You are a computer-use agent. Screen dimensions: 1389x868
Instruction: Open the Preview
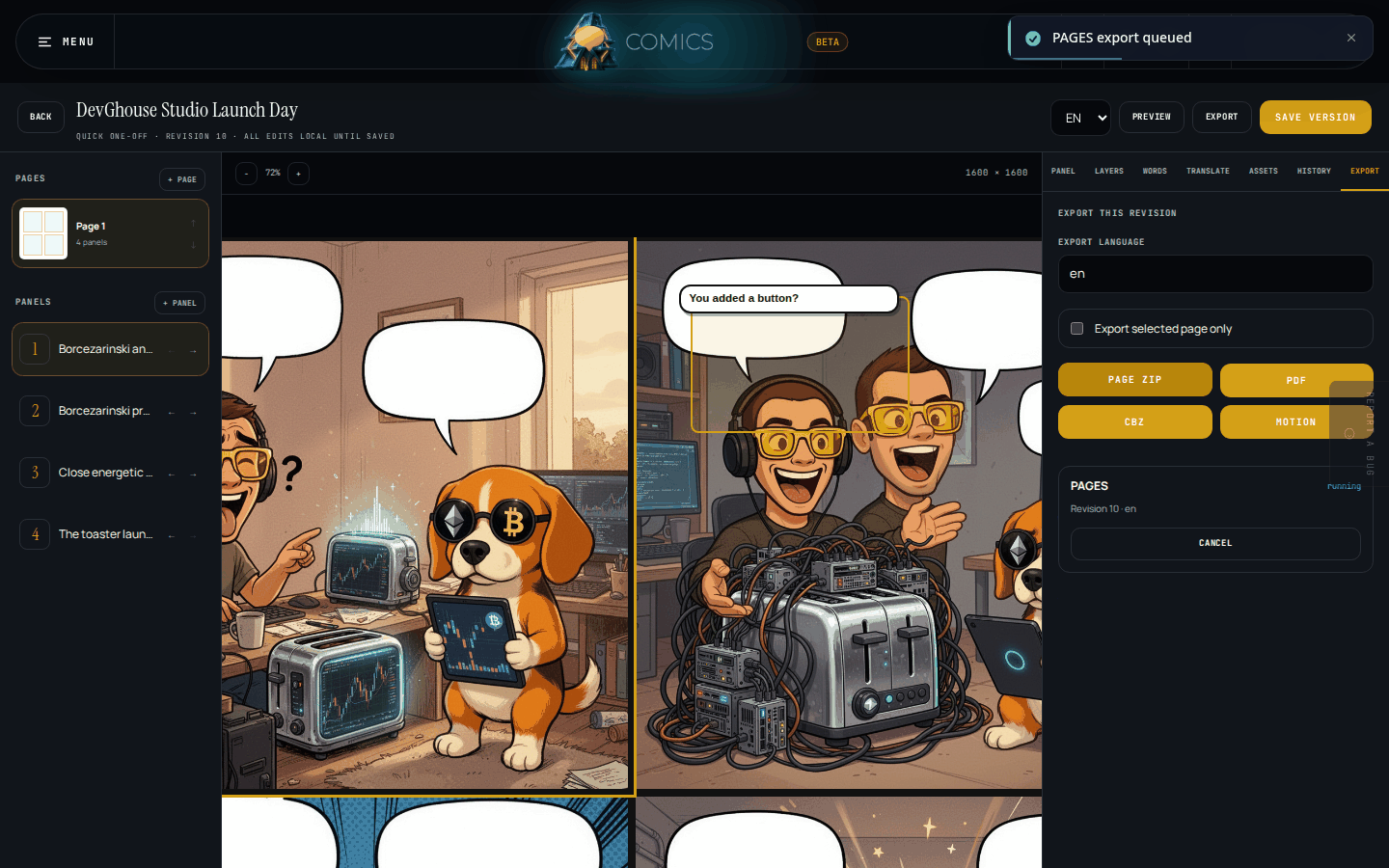1152,117
